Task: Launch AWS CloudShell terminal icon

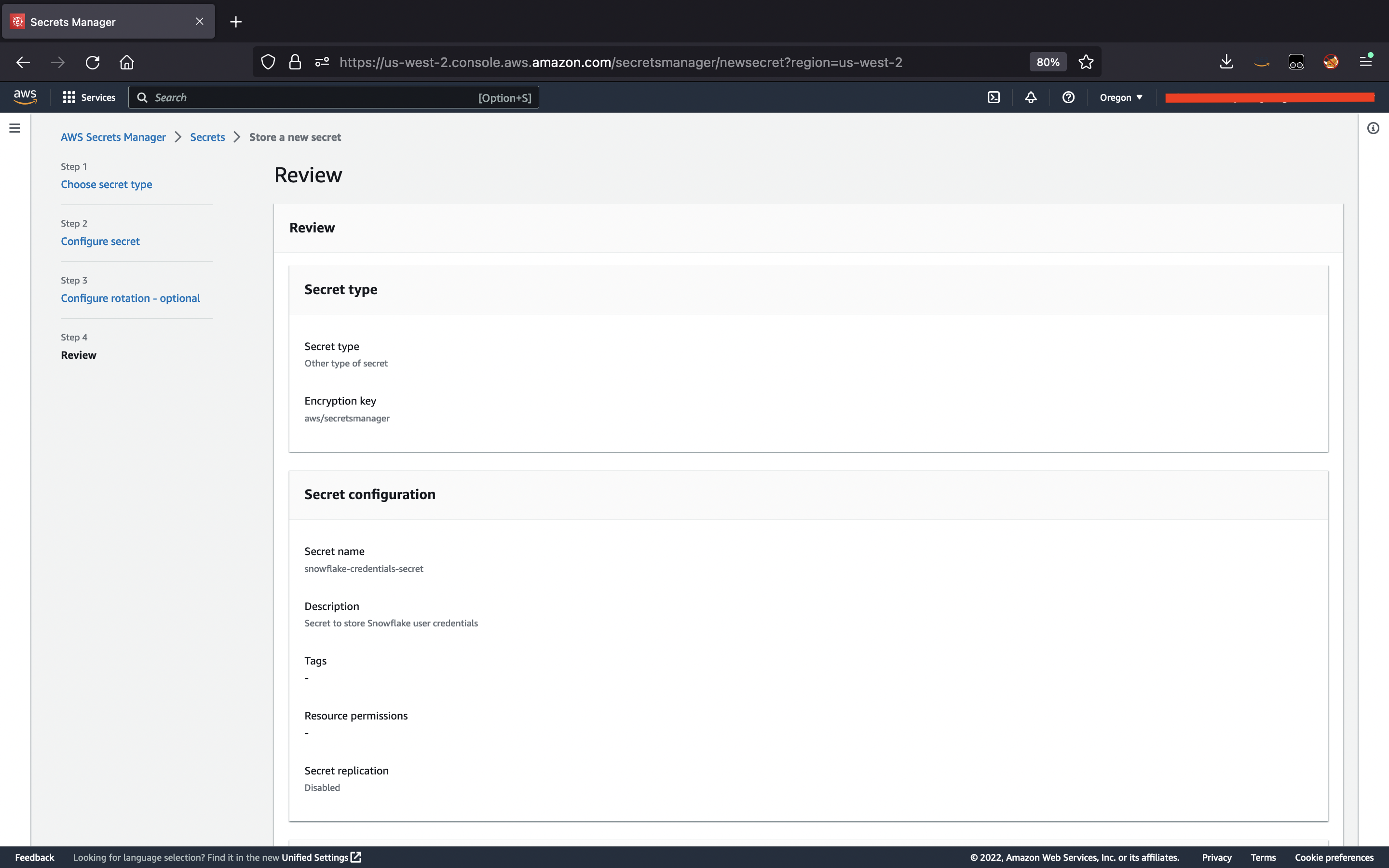Action: [x=994, y=97]
